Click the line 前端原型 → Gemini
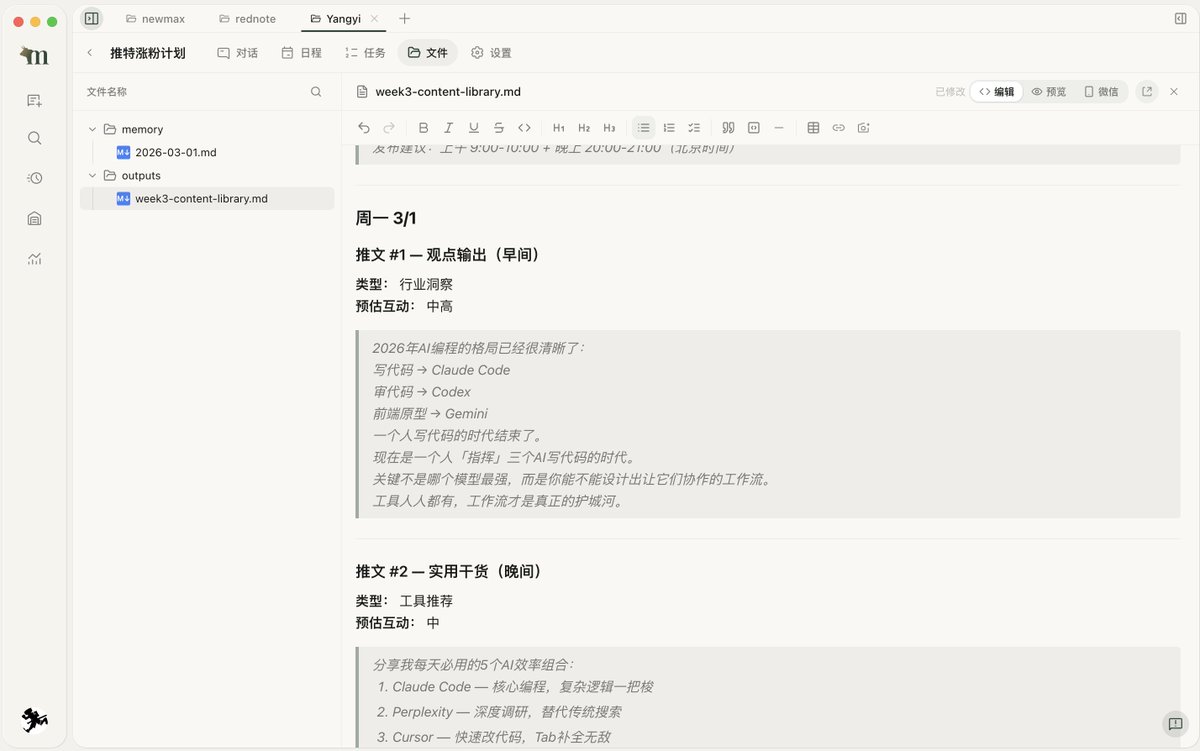 coord(430,414)
